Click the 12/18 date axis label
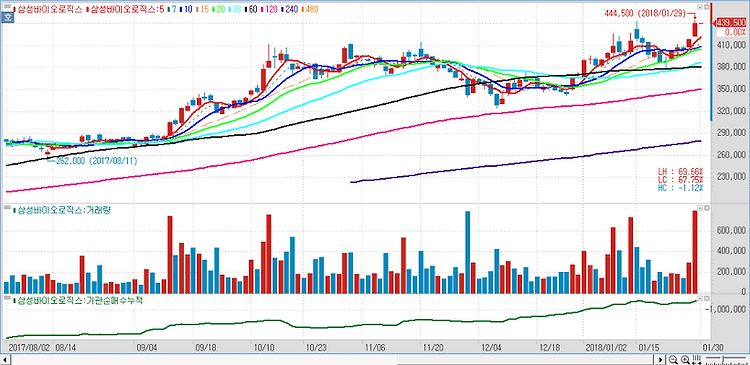Screen dimensions: 750x365 pos(551,347)
